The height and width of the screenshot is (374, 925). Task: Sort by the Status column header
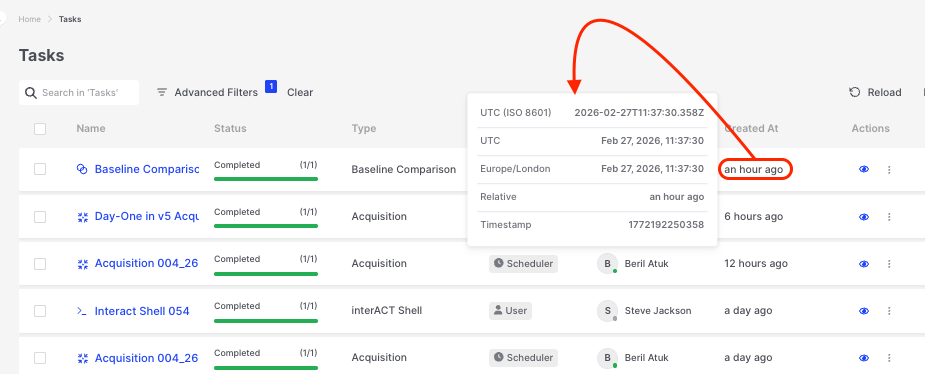230,129
